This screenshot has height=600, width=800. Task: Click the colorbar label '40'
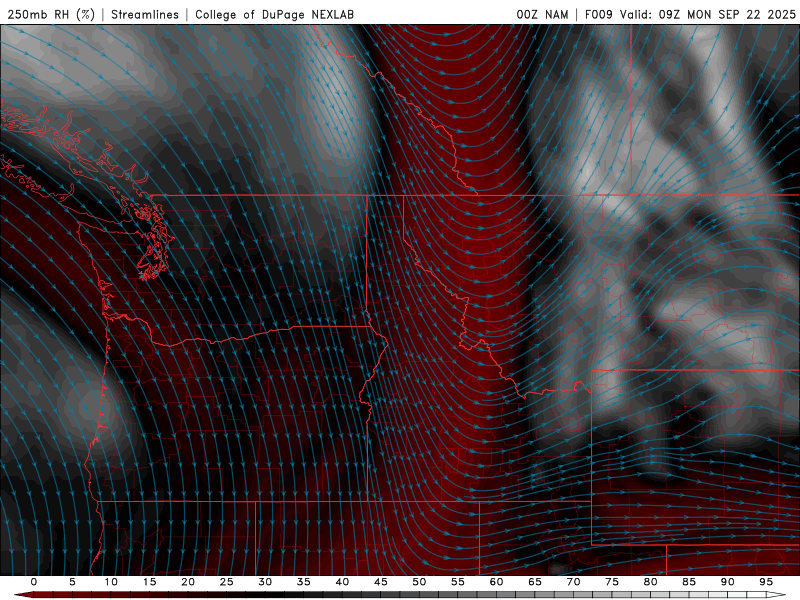tap(342, 582)
